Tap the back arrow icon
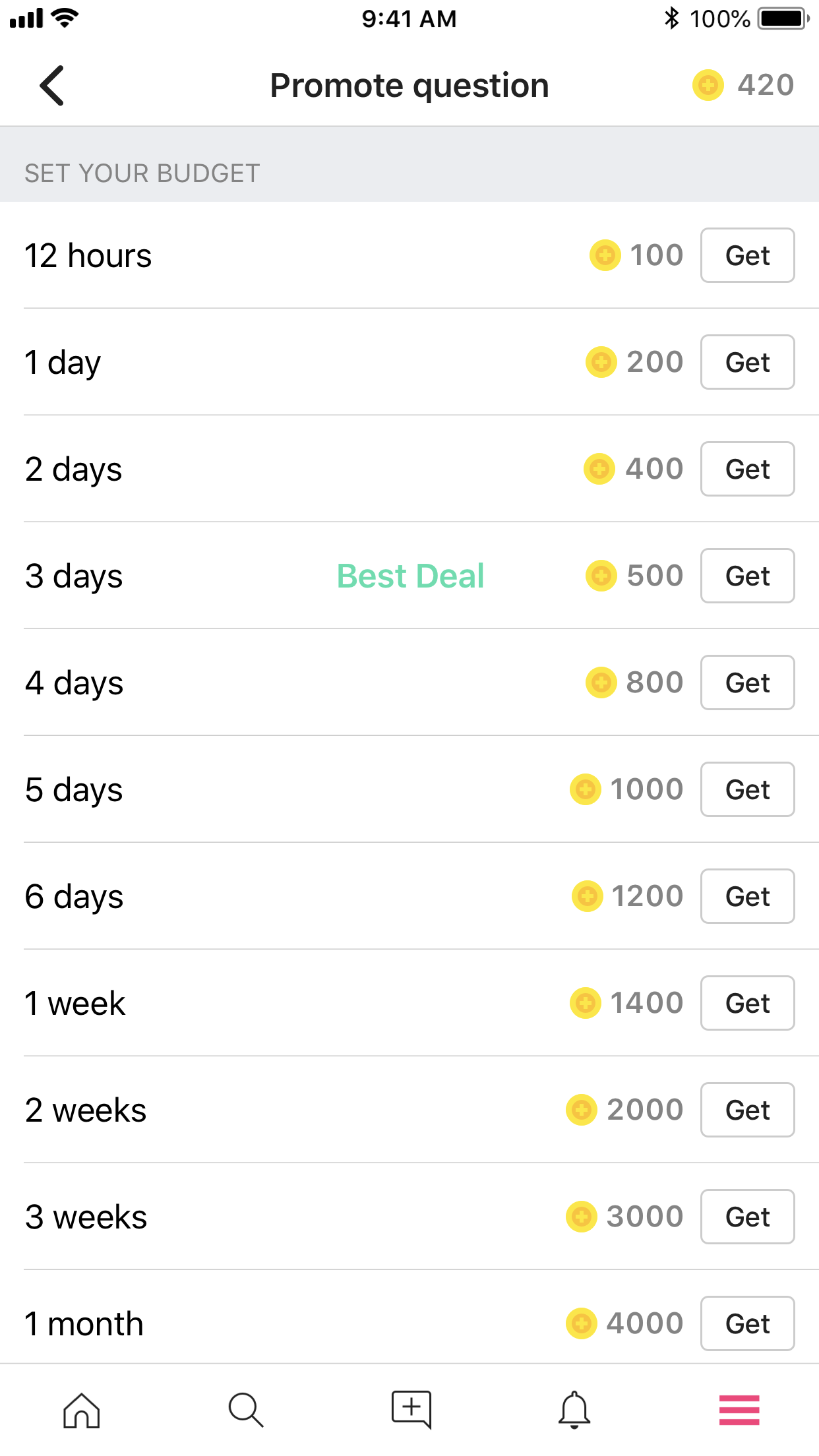 tap(52, 86)
